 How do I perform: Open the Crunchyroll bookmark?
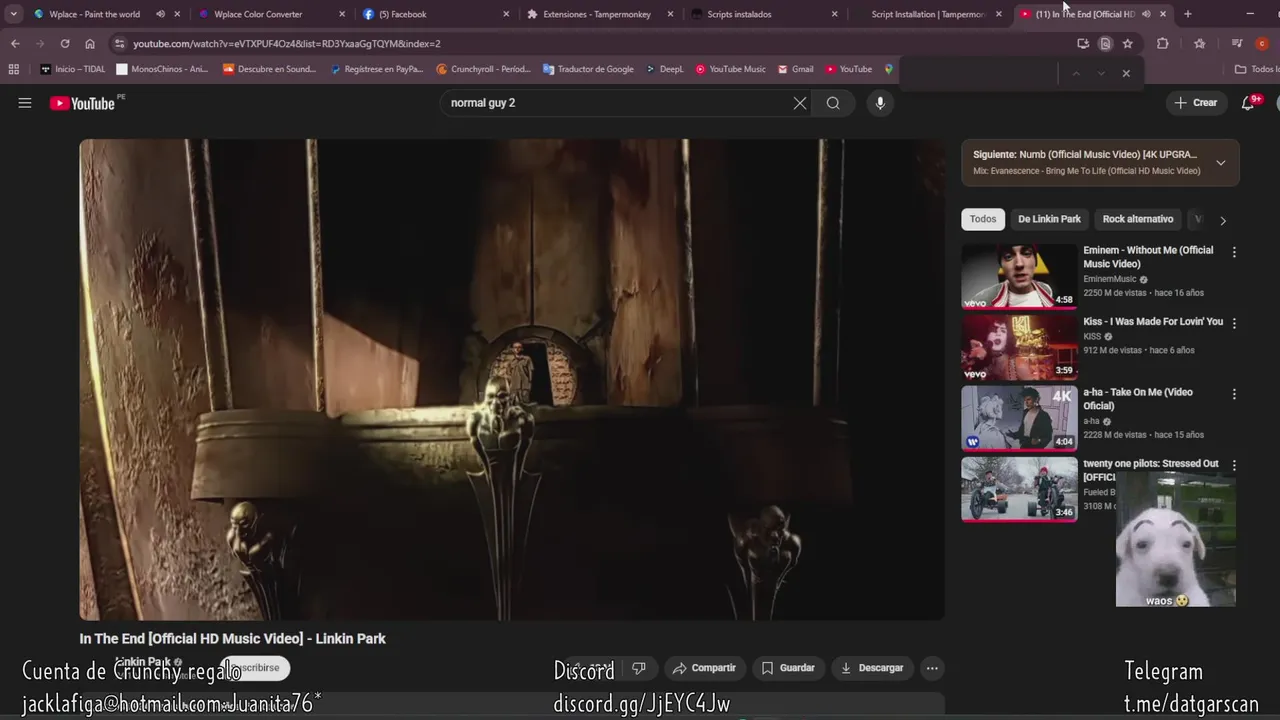tap(483, 69)
